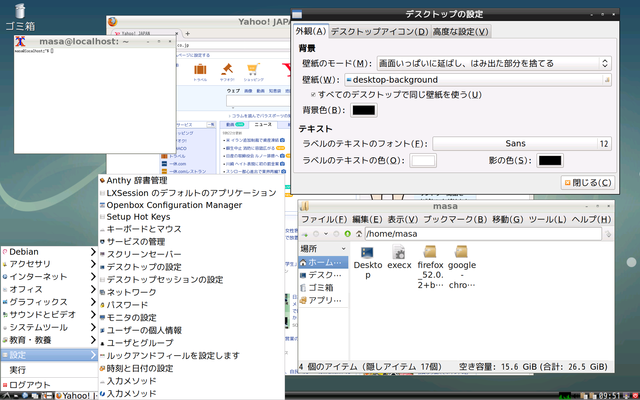Open the ツール menu in file manager
Image resolution: width=640 pixels, height=400 pixels.
pos(547,220)
